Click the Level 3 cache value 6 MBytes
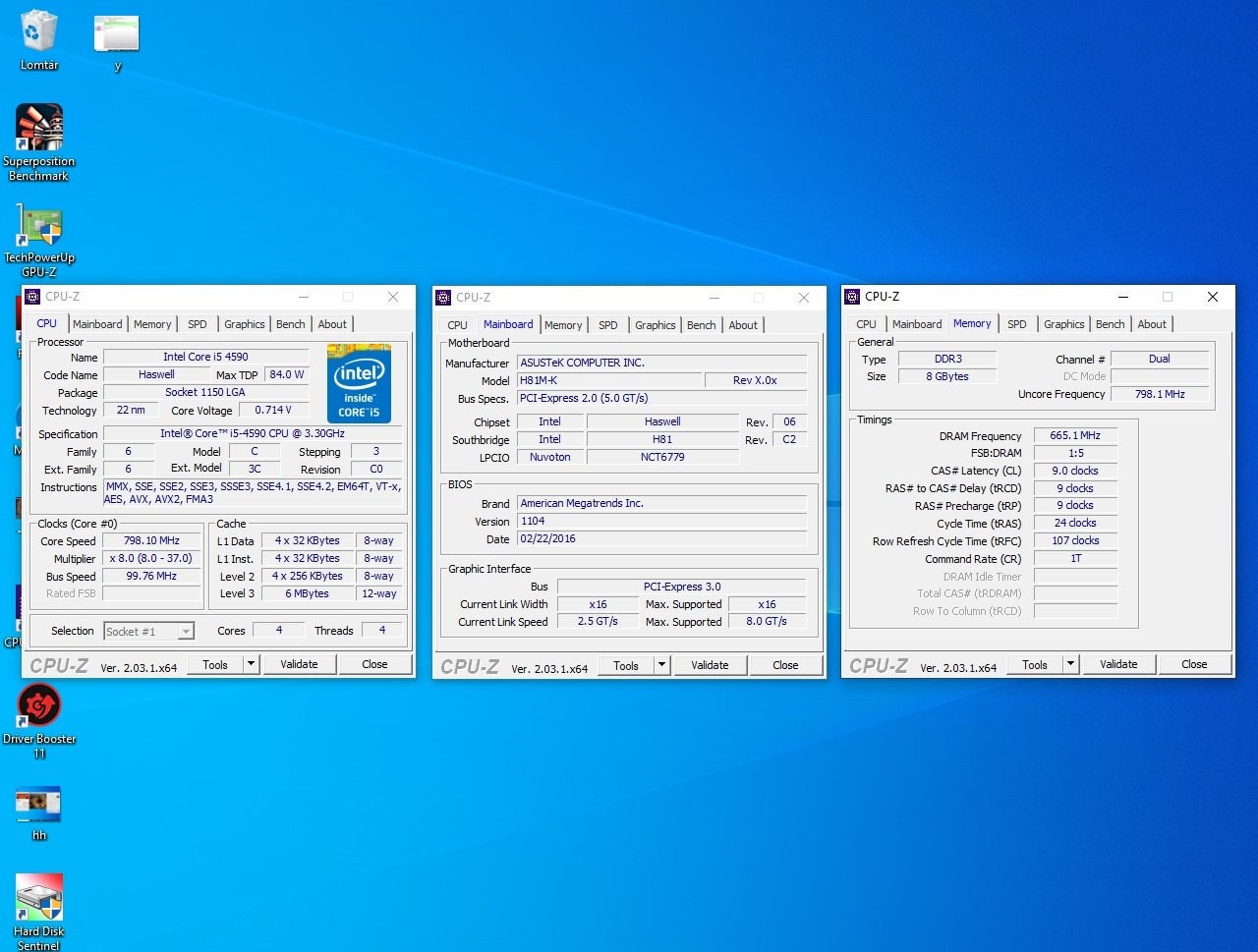 (308, 593)
